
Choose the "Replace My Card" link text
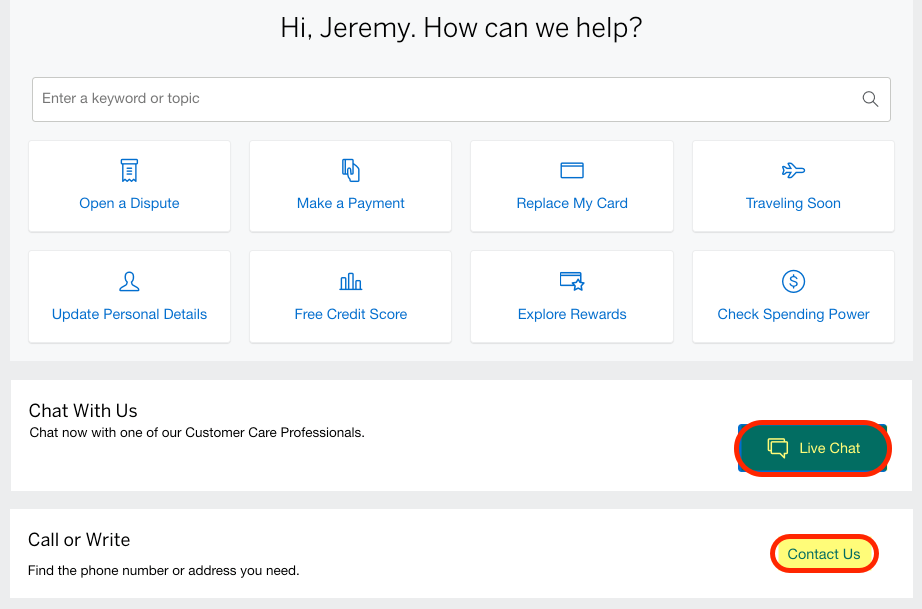[x=572, y=203]
